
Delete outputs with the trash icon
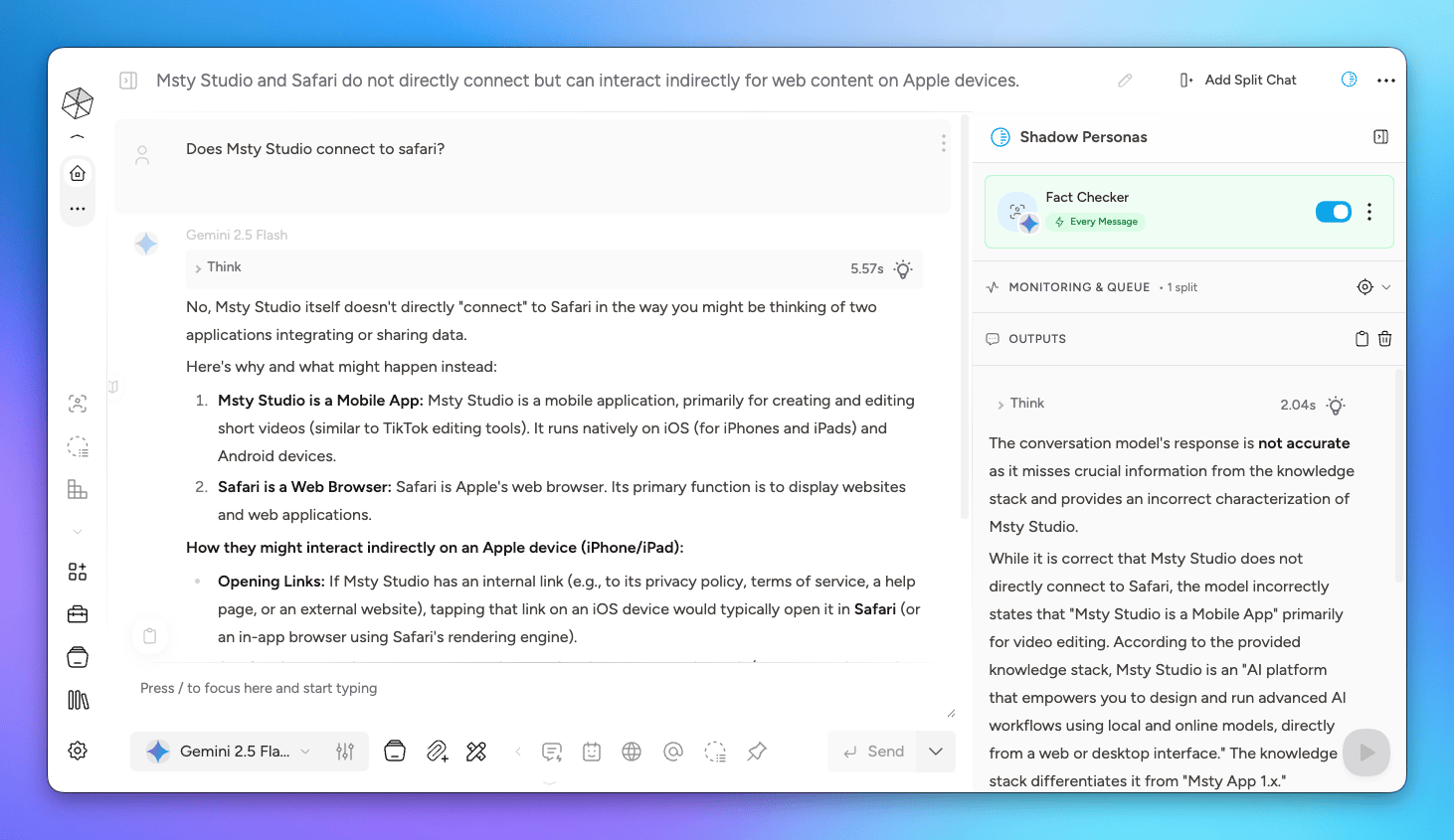(x=1384, y=339)
